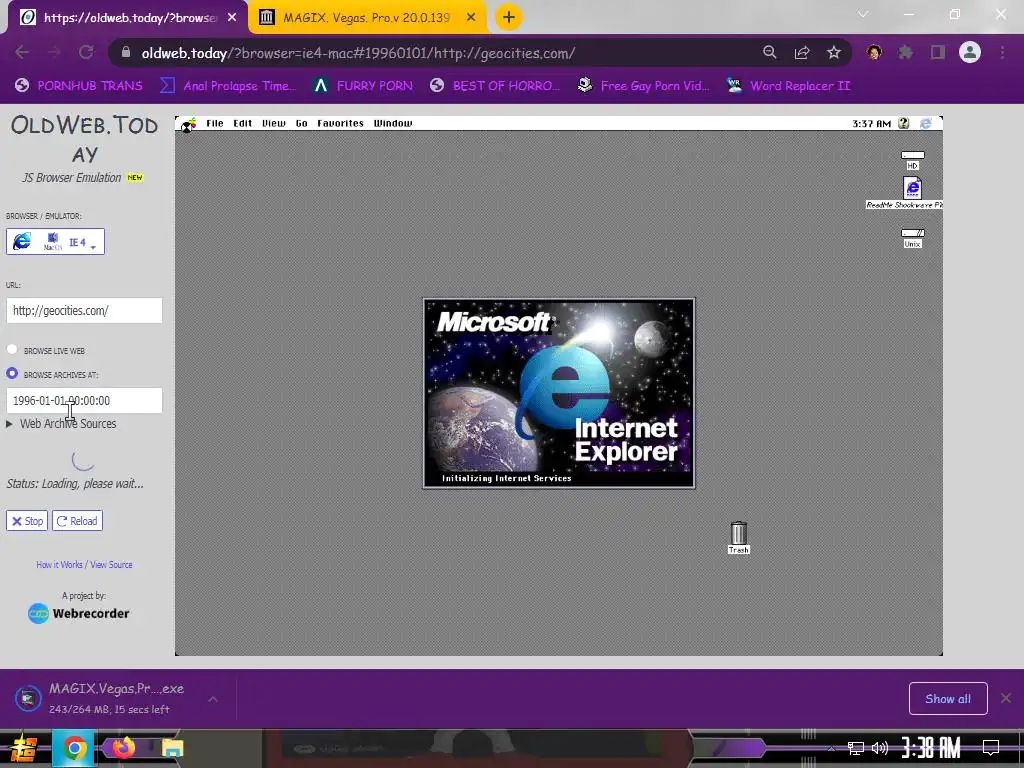The width and height of the screenshot is (1024, 768).
Task: Expand the MAGIX download options chevron
Action: (x=213, y=699)
